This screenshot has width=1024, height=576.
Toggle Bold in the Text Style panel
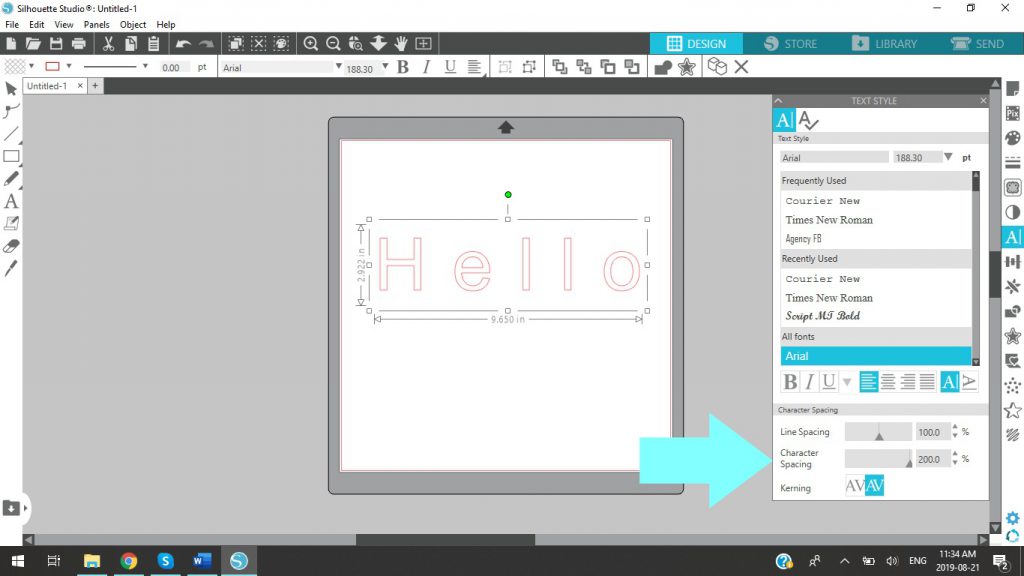click(790, 381)
